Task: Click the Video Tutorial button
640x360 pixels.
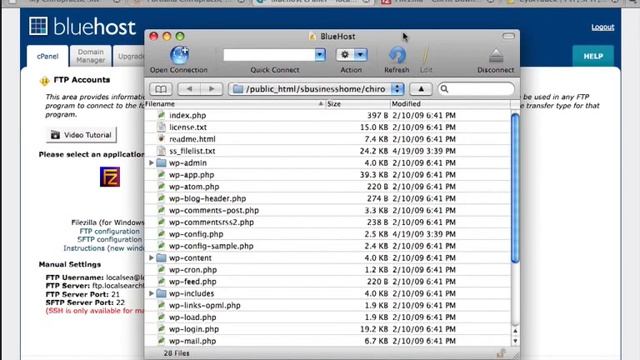Action: [x=81, y=135]
